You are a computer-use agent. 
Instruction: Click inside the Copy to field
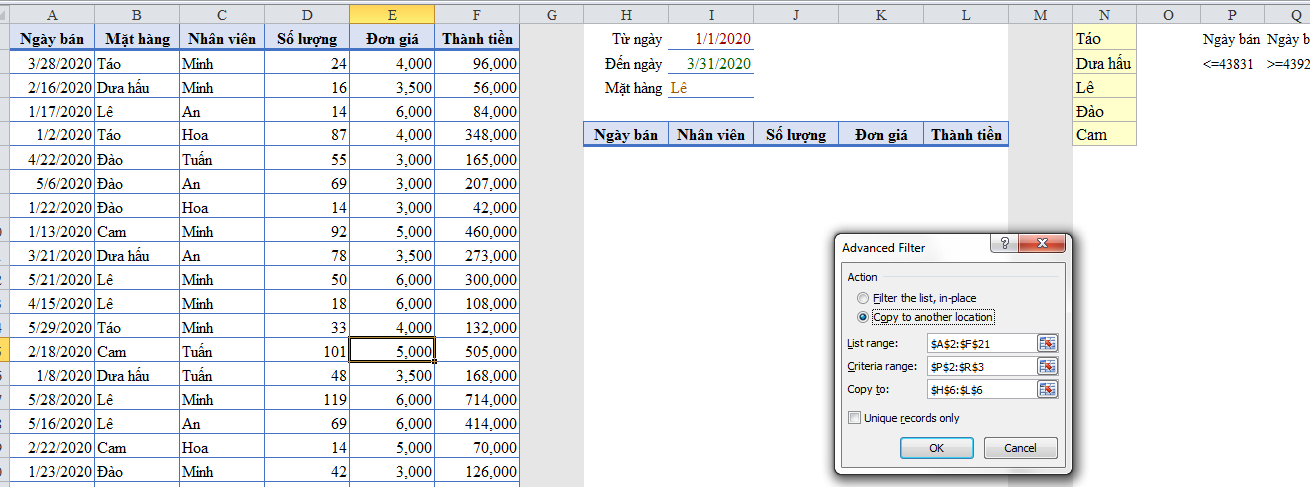pos(980,389)
